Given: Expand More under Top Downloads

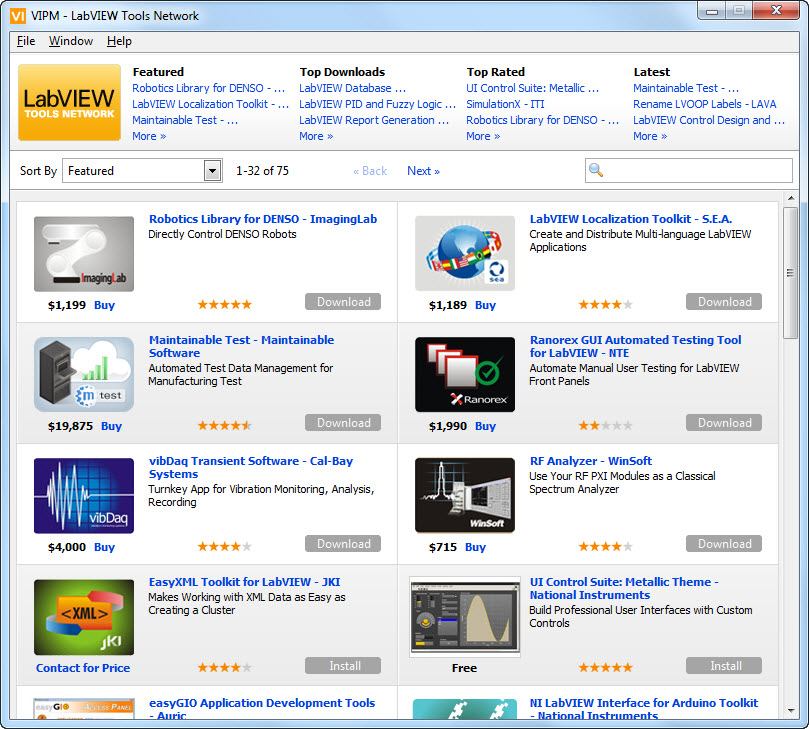Looking at the screenshot, I should (x=316, y=136).
